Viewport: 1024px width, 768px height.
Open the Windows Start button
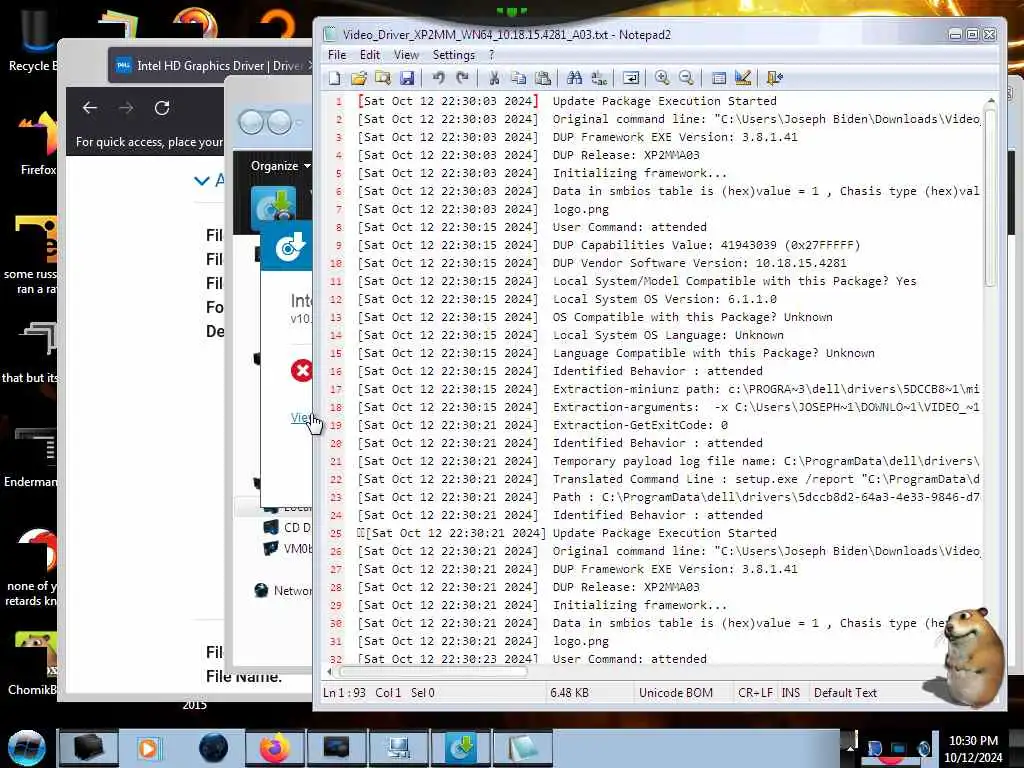click(27, 748)
